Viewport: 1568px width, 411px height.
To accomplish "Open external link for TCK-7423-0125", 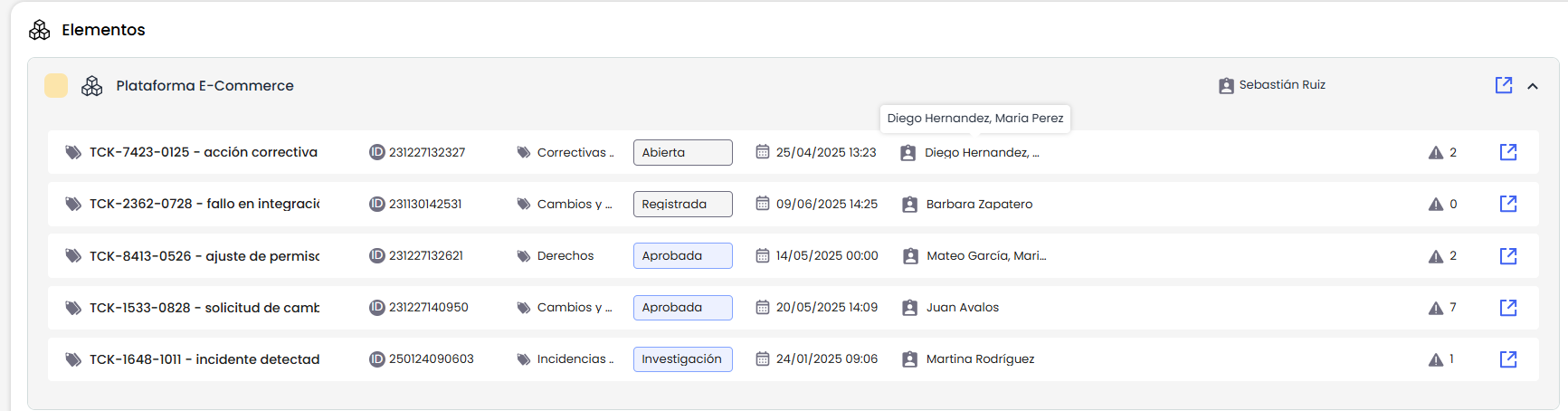I will [1508, 152].
